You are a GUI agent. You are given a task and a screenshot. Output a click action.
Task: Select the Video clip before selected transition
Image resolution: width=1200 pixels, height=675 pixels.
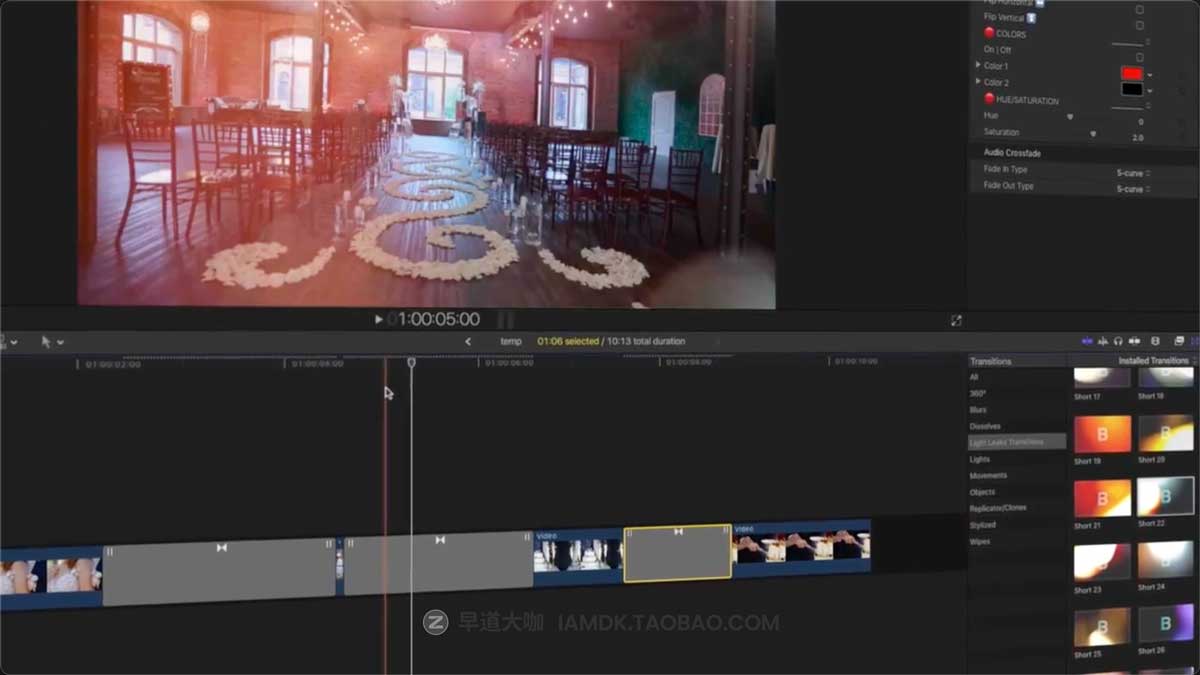pos(578,556)
